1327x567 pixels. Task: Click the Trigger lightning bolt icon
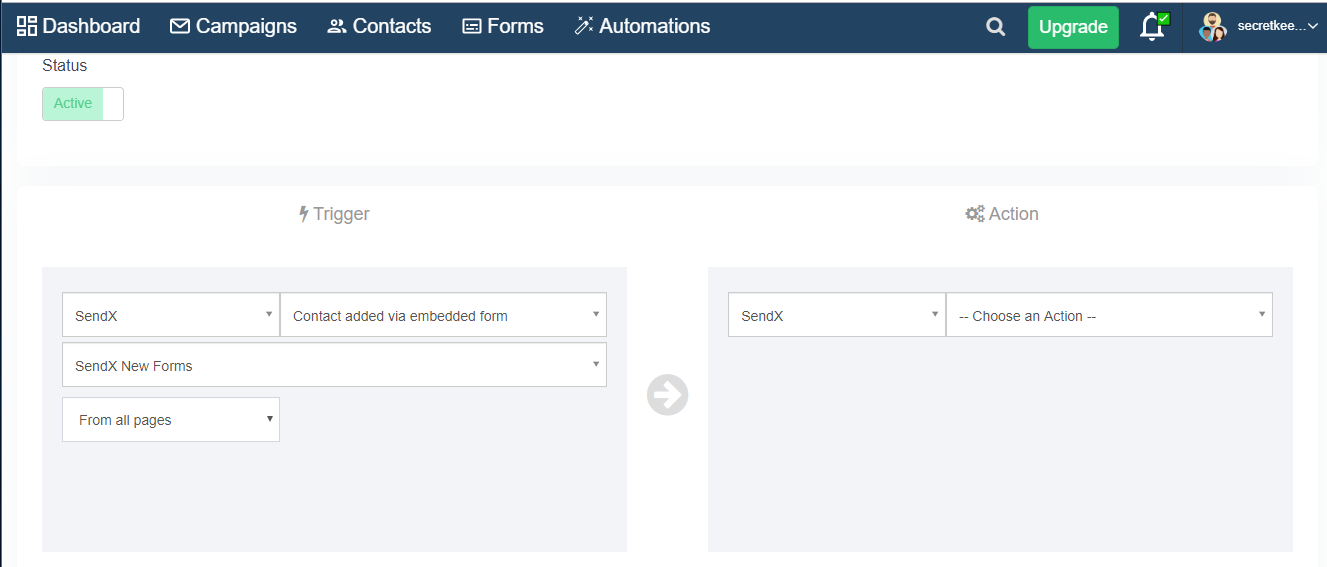click(x=304, y=214)
